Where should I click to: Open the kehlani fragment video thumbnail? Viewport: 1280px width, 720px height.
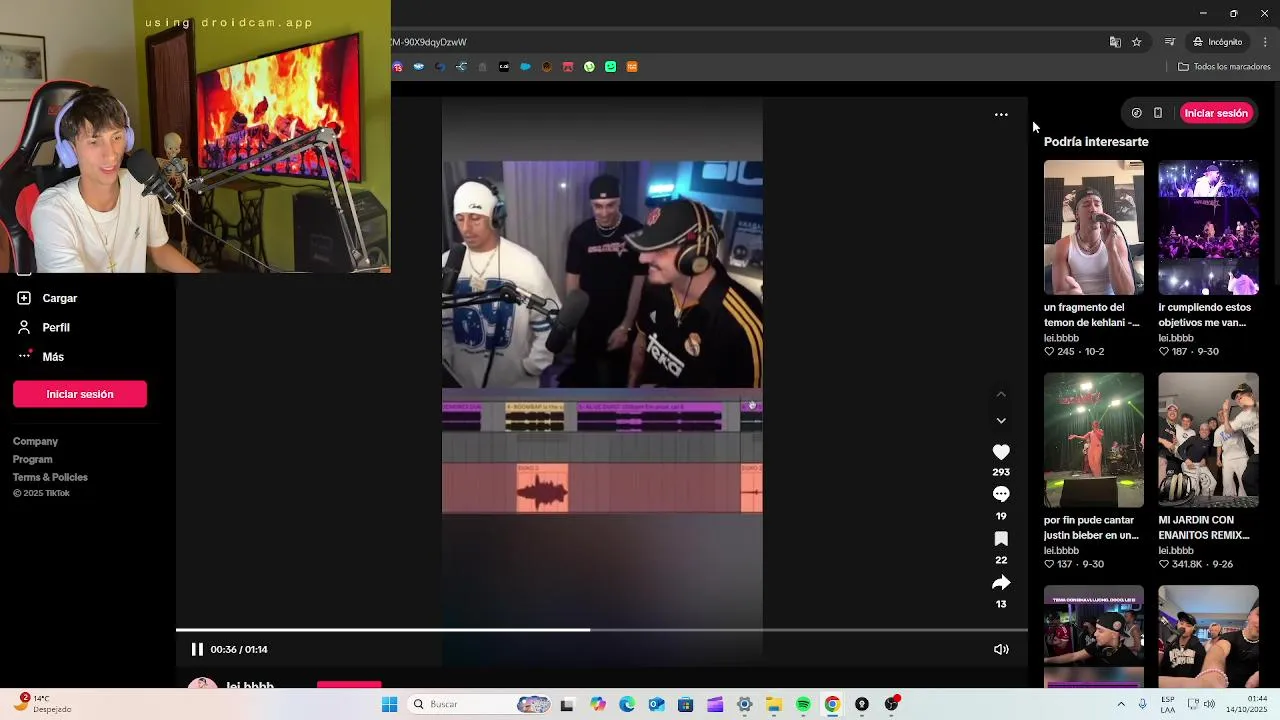click(1094, 228)
